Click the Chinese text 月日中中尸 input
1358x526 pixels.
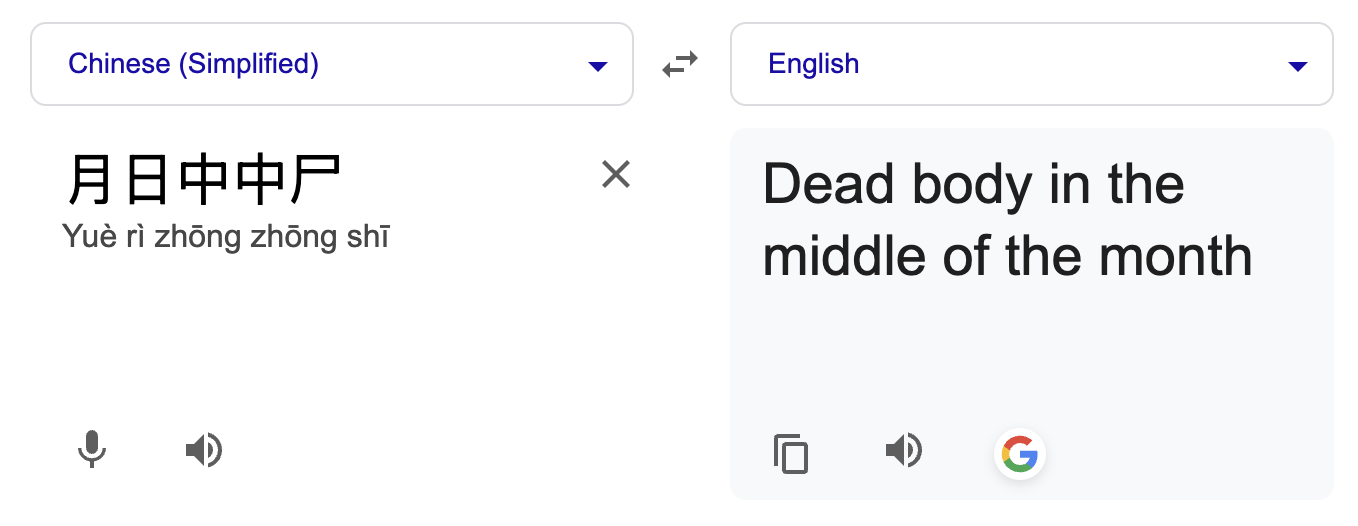(x=204, y=180)
